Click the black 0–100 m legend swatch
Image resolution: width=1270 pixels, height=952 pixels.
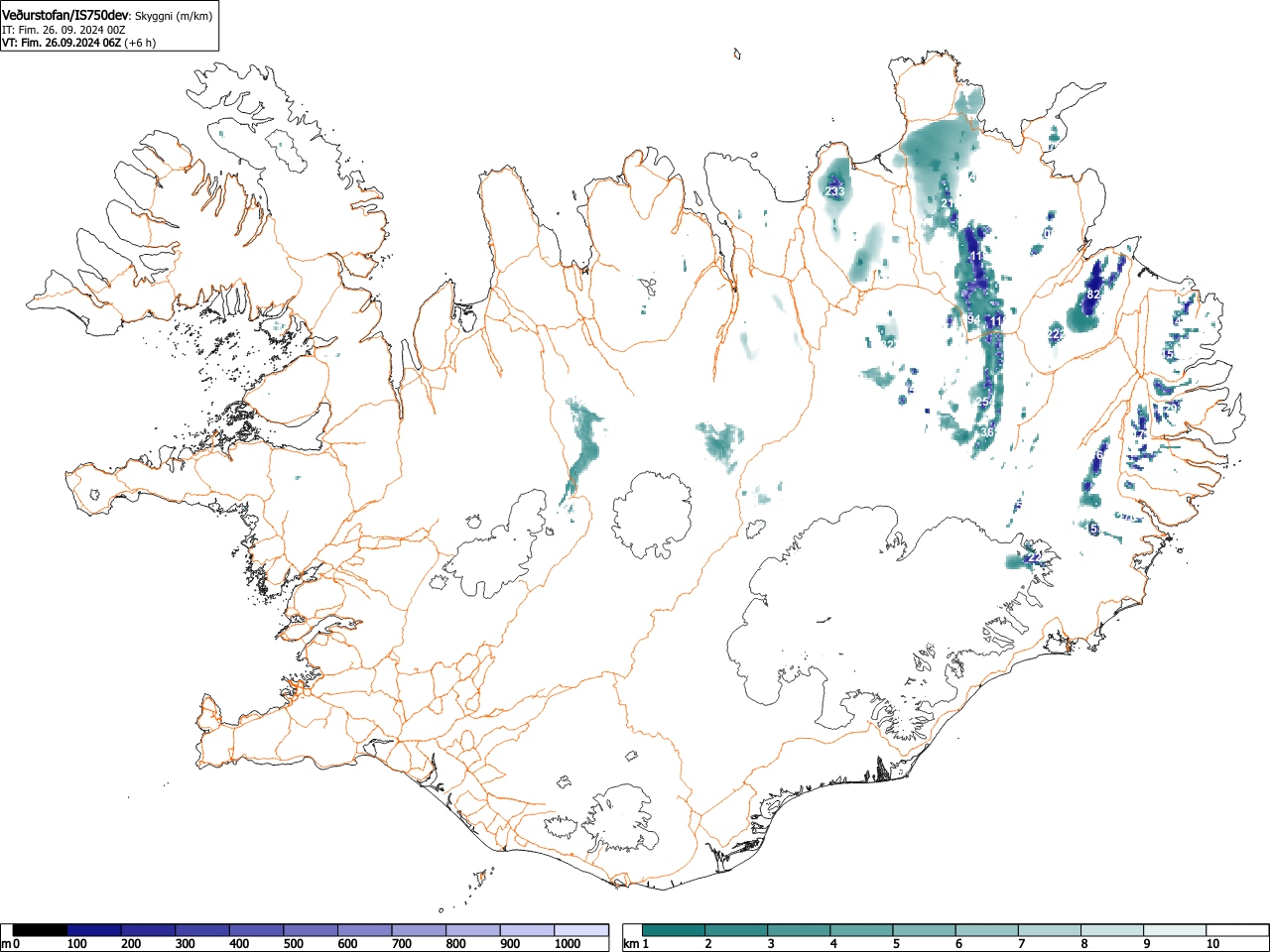click(x=40, y=930)
